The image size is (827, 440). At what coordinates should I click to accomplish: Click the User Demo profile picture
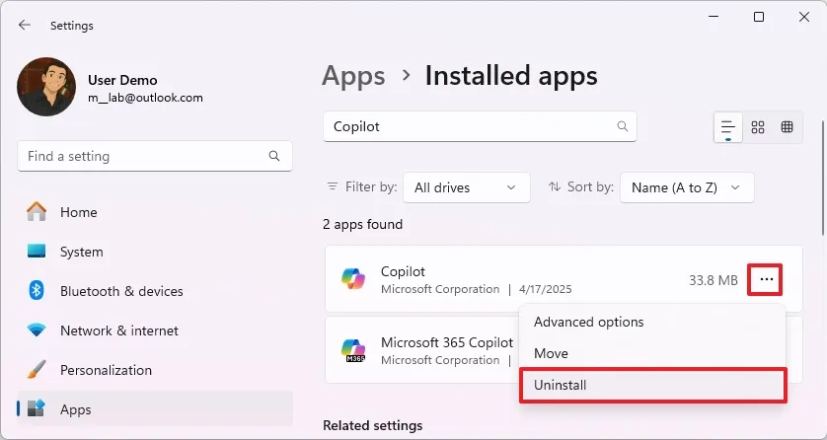[47, 87]
